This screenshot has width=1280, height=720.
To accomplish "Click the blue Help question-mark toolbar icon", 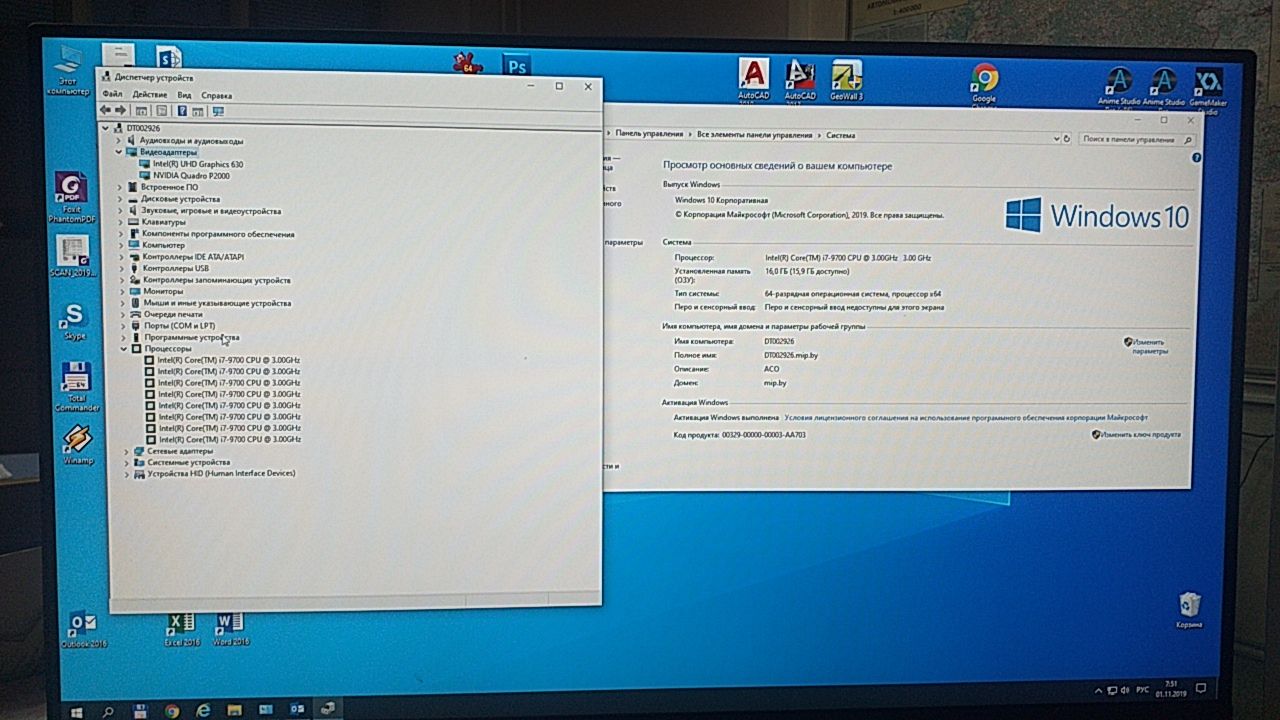I will coord(183,110).
